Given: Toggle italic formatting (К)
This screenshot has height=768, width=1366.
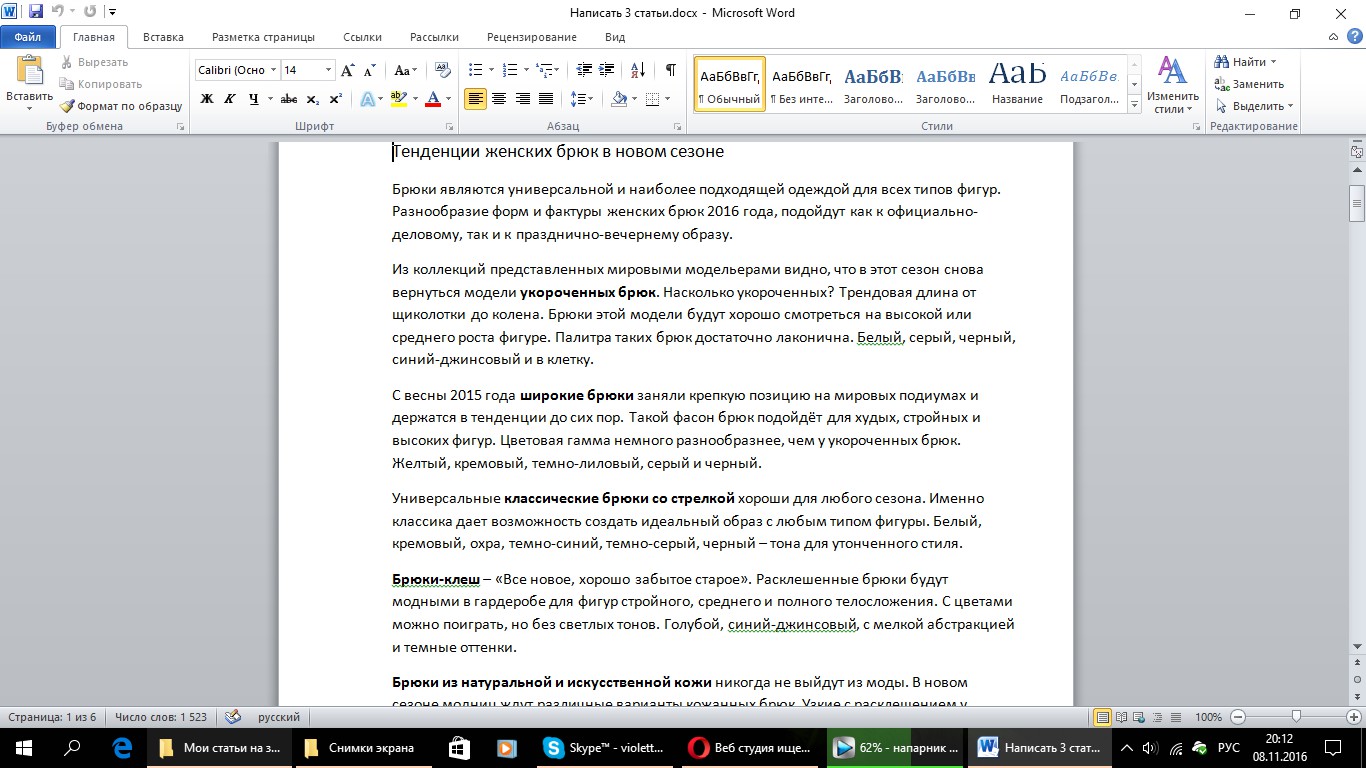Looking at the screenshot, I should [x=230, y=99].
